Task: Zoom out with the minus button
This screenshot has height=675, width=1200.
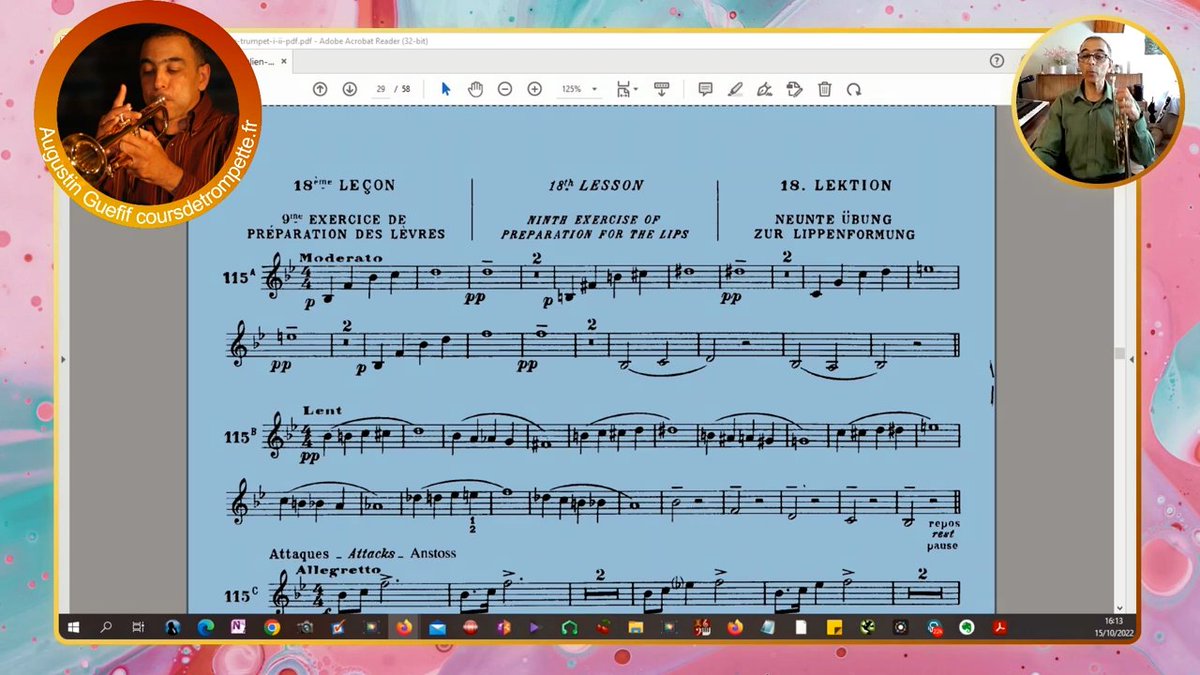Action: (505, 89)
